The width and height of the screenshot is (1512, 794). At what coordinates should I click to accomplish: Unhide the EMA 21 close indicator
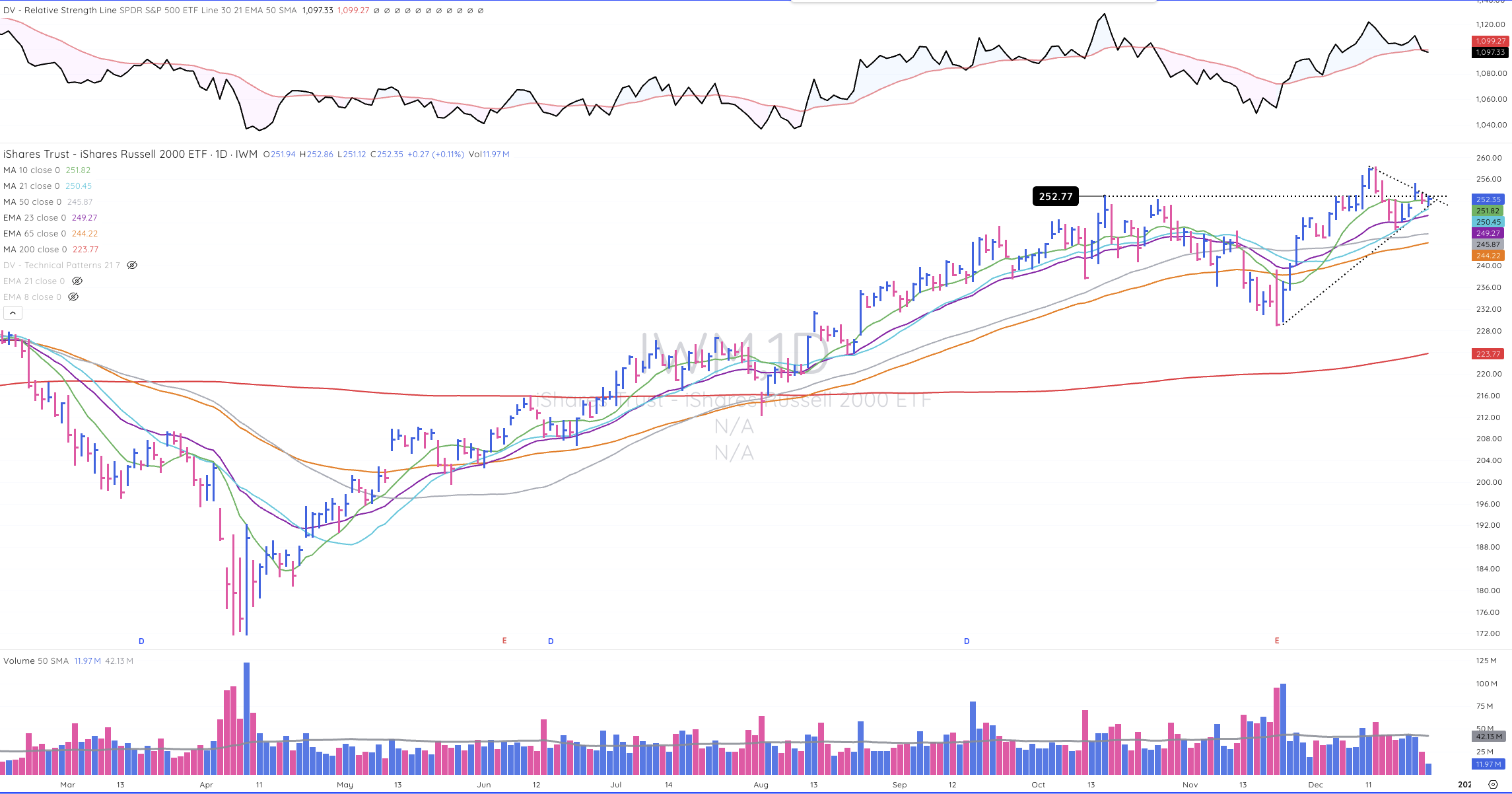[x=77, y=281]
